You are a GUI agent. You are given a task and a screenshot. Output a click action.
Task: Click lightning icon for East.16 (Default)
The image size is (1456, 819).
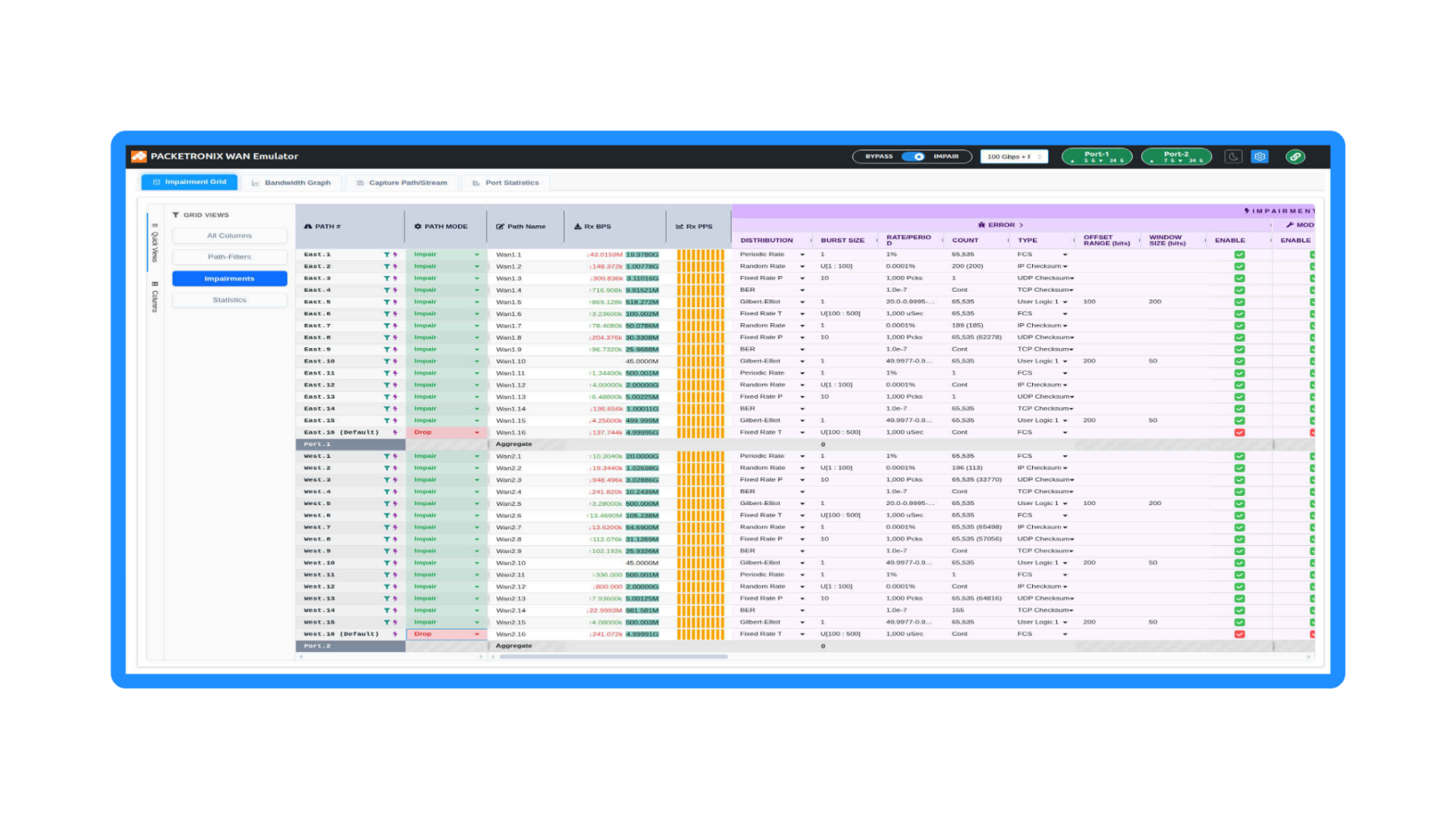point(395,432)
